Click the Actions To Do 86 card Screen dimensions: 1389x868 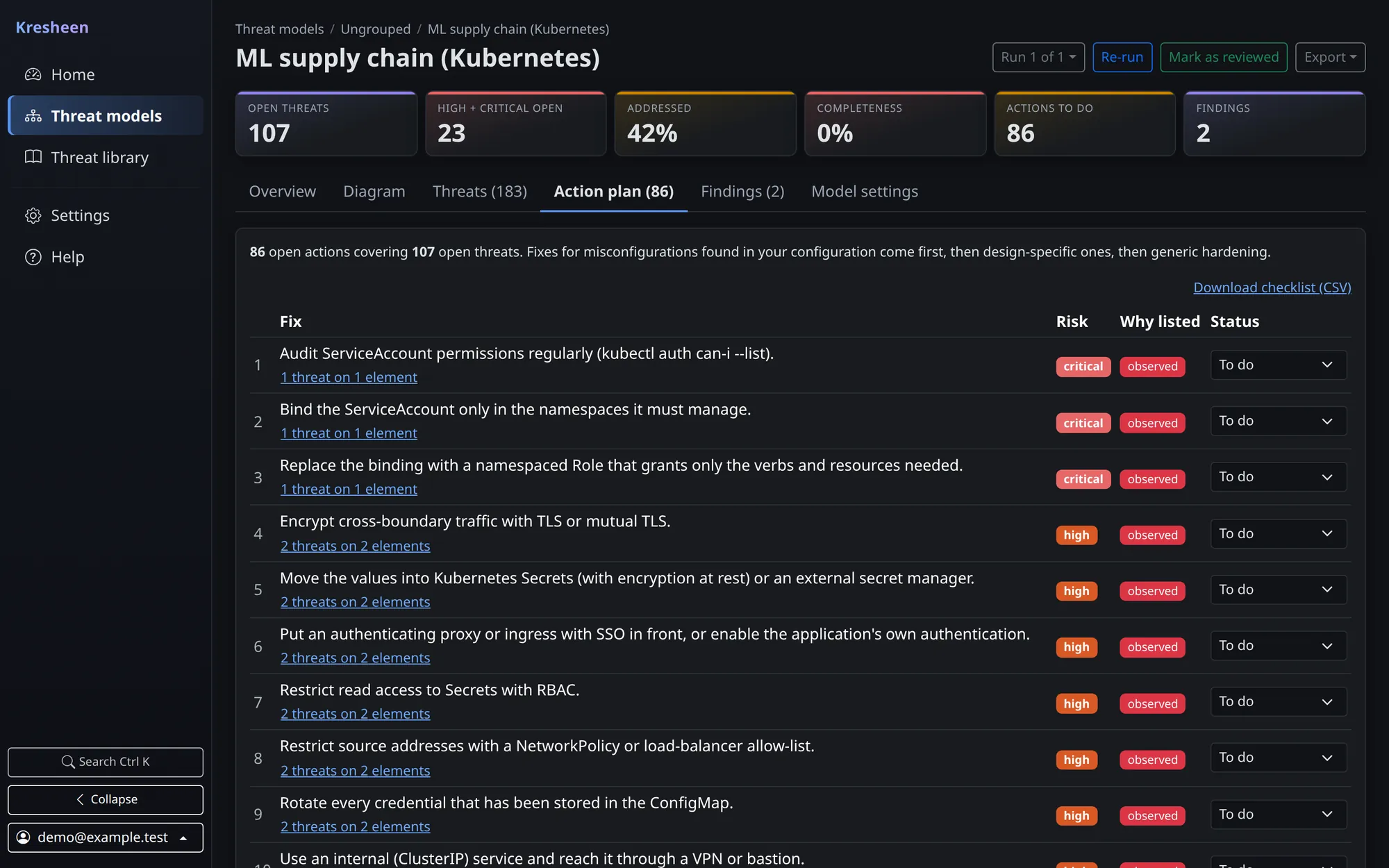pos(1085,124)
